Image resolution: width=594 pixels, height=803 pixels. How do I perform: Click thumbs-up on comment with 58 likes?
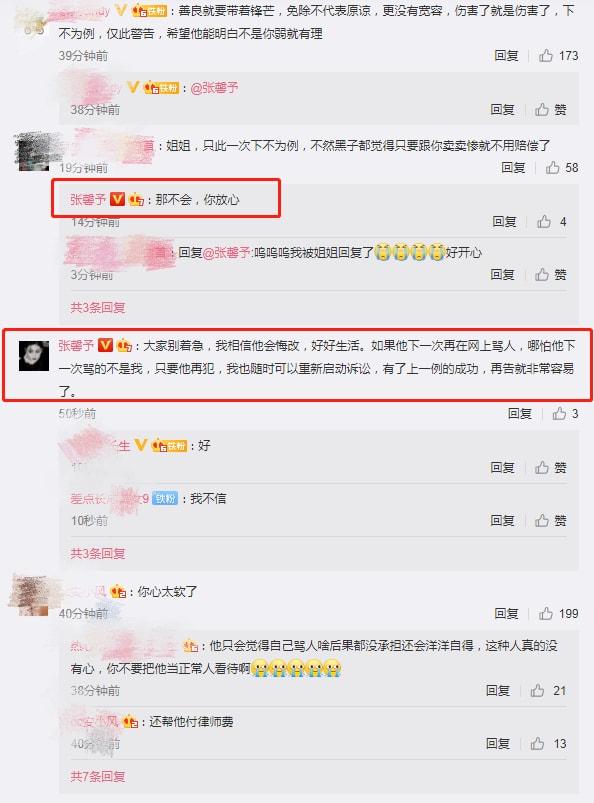553,167
